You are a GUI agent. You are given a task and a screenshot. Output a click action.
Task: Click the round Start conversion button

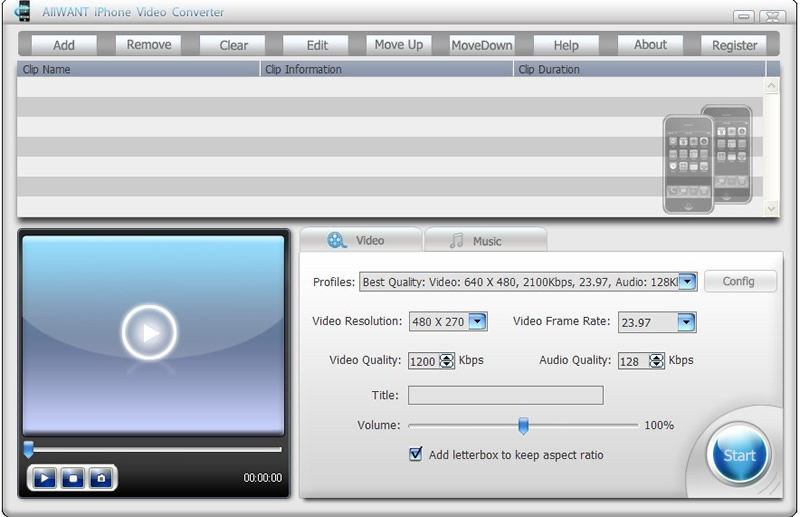pyautogui.click(x=739, y=454)
